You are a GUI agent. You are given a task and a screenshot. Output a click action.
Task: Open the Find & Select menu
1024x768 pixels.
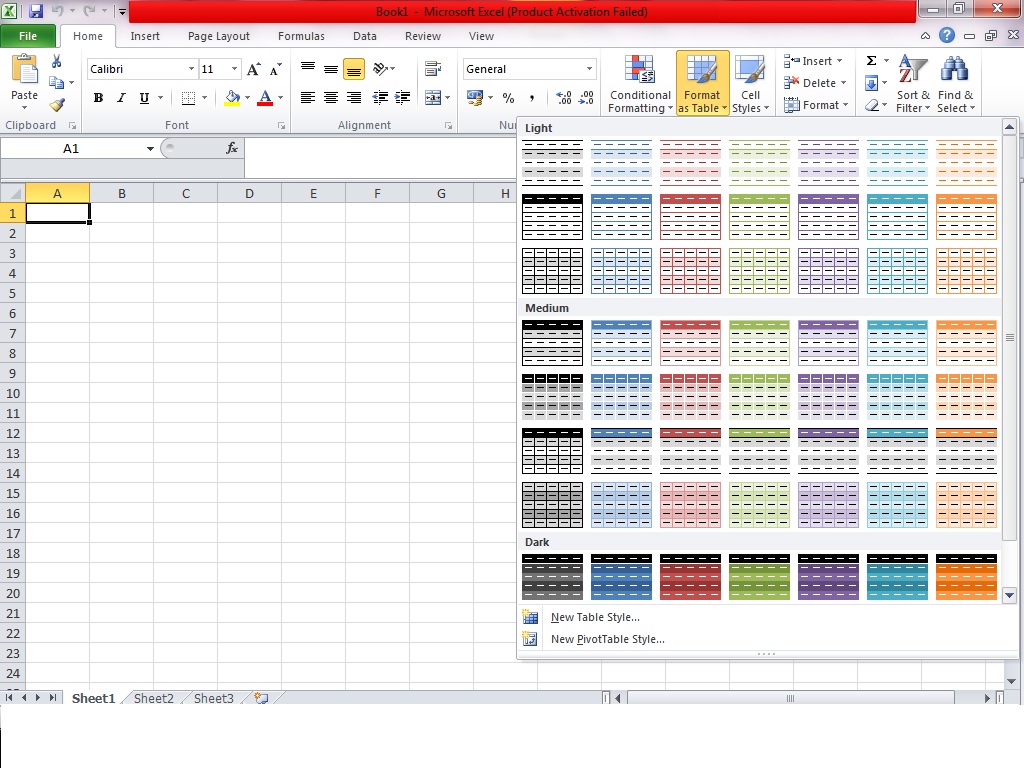coord(955,84)
